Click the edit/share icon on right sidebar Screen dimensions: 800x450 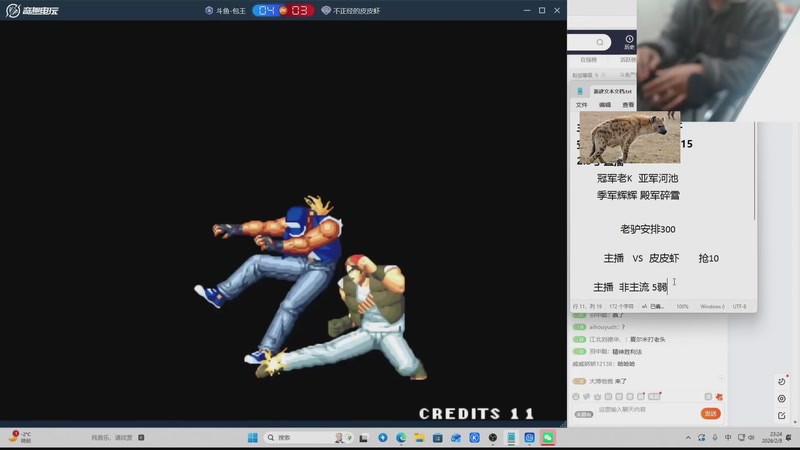782,415
